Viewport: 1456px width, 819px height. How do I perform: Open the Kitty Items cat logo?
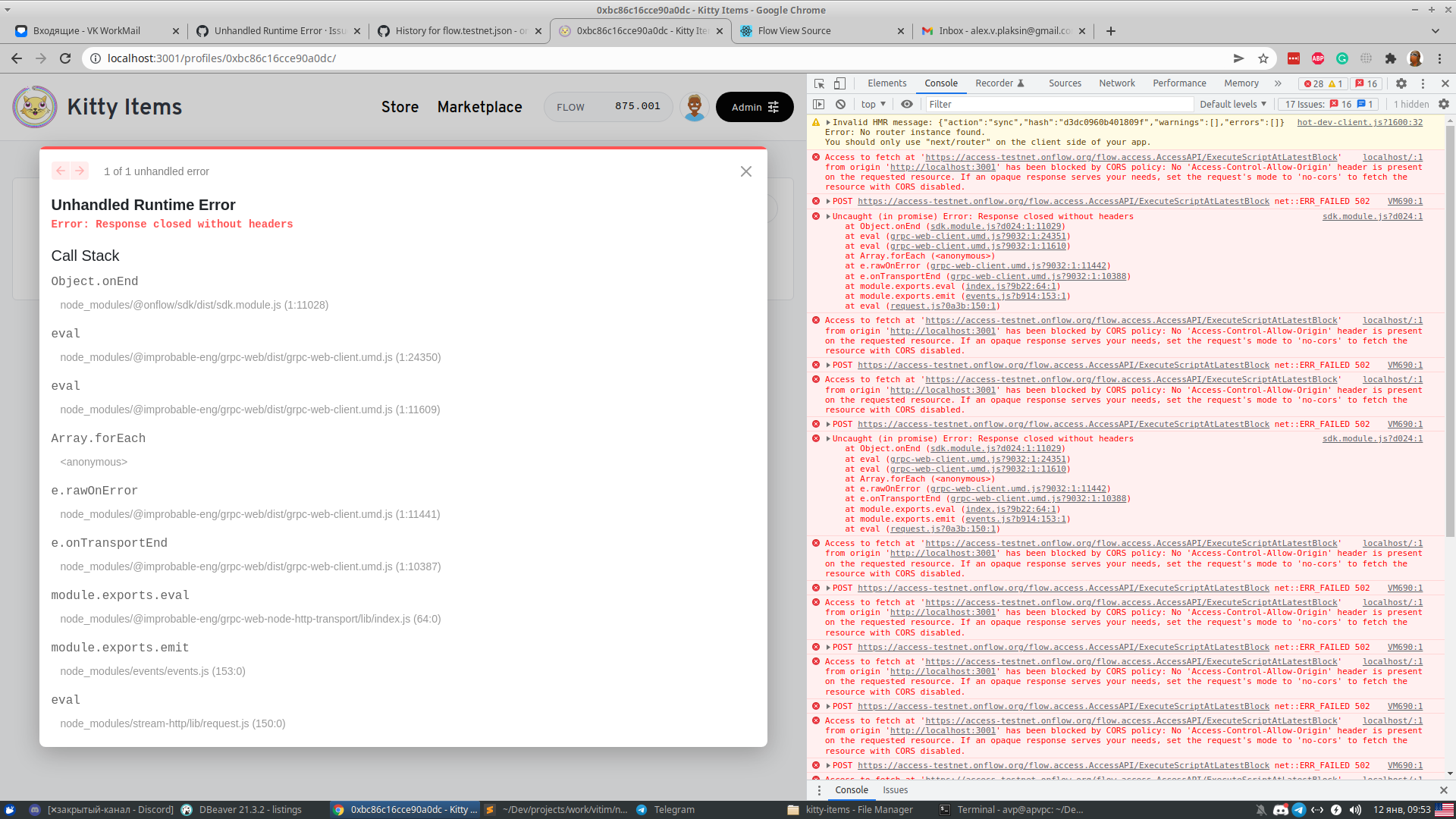(x=35, y=106)
